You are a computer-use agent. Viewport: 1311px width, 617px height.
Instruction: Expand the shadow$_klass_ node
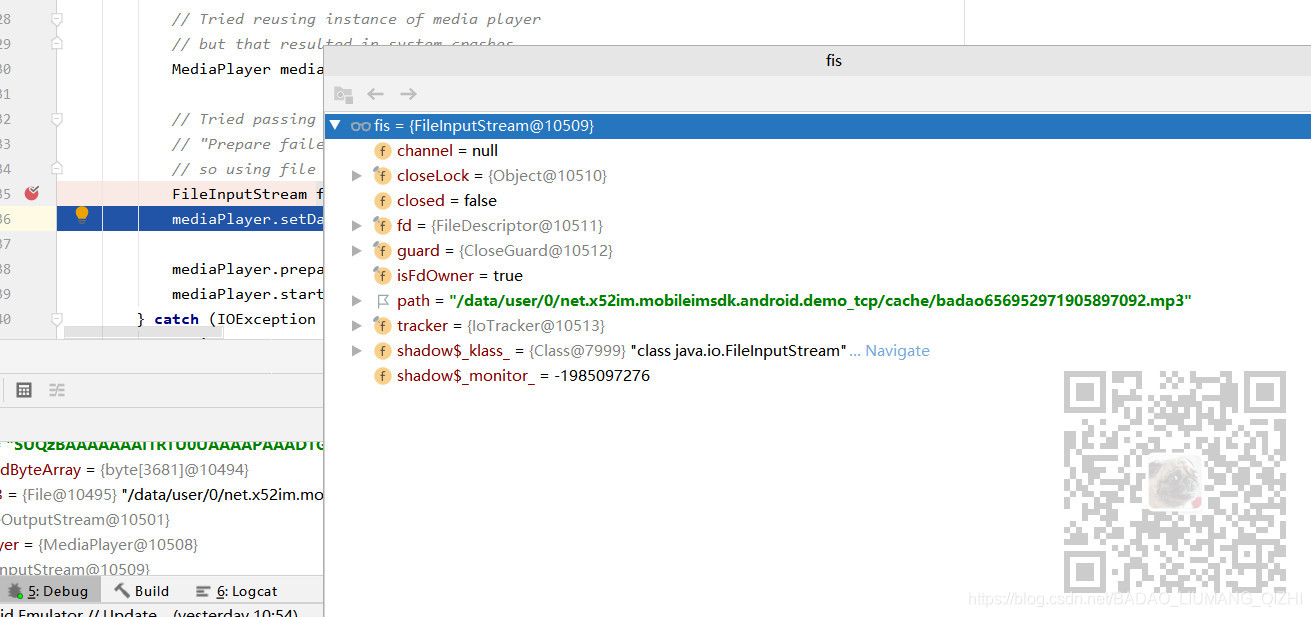click(357, 350)
